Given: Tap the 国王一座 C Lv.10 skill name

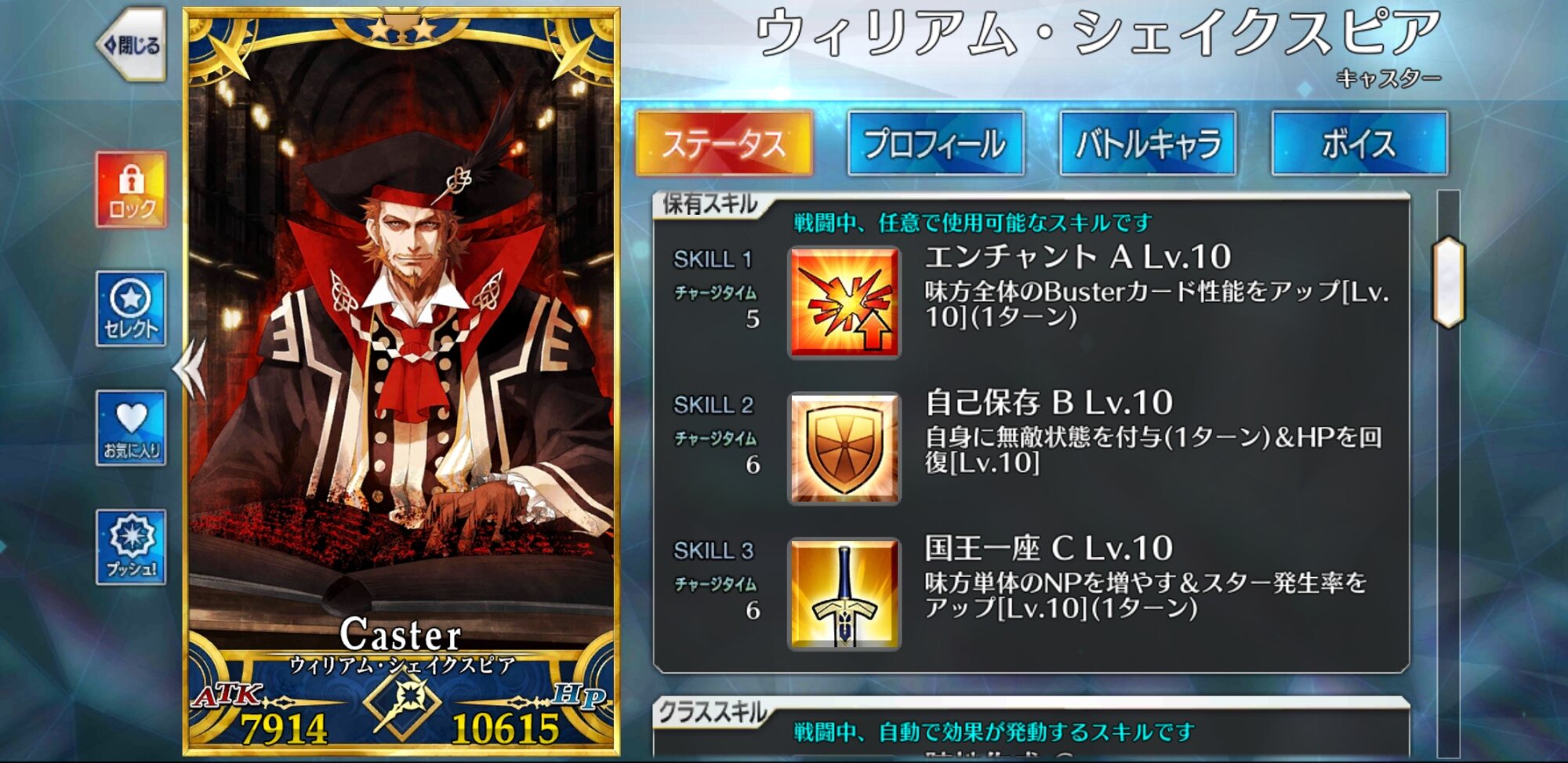Looking at the screenshot, I should click(1049, 548).
